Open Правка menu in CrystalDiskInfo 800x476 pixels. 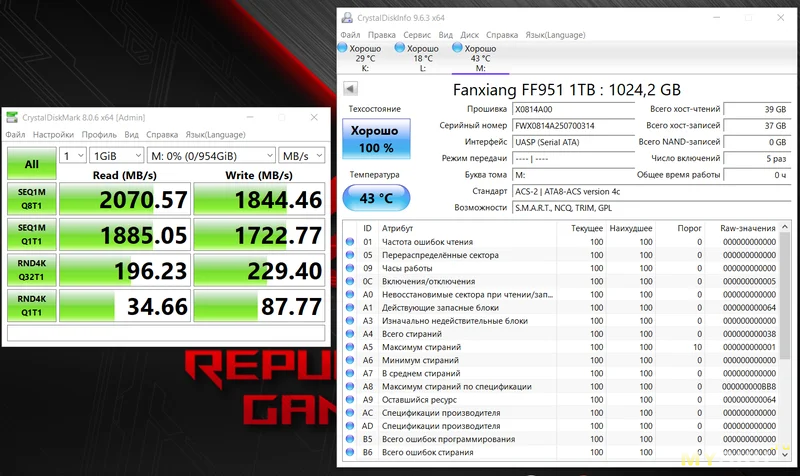[382, 35]
